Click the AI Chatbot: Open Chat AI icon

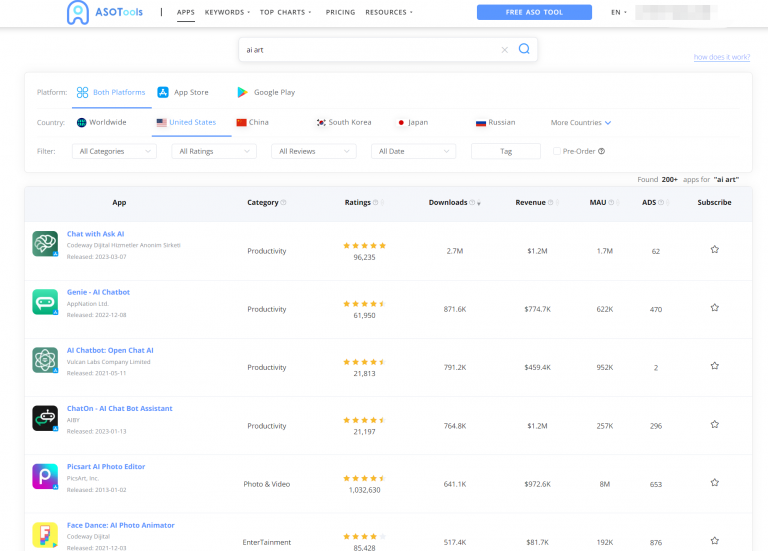45,360
